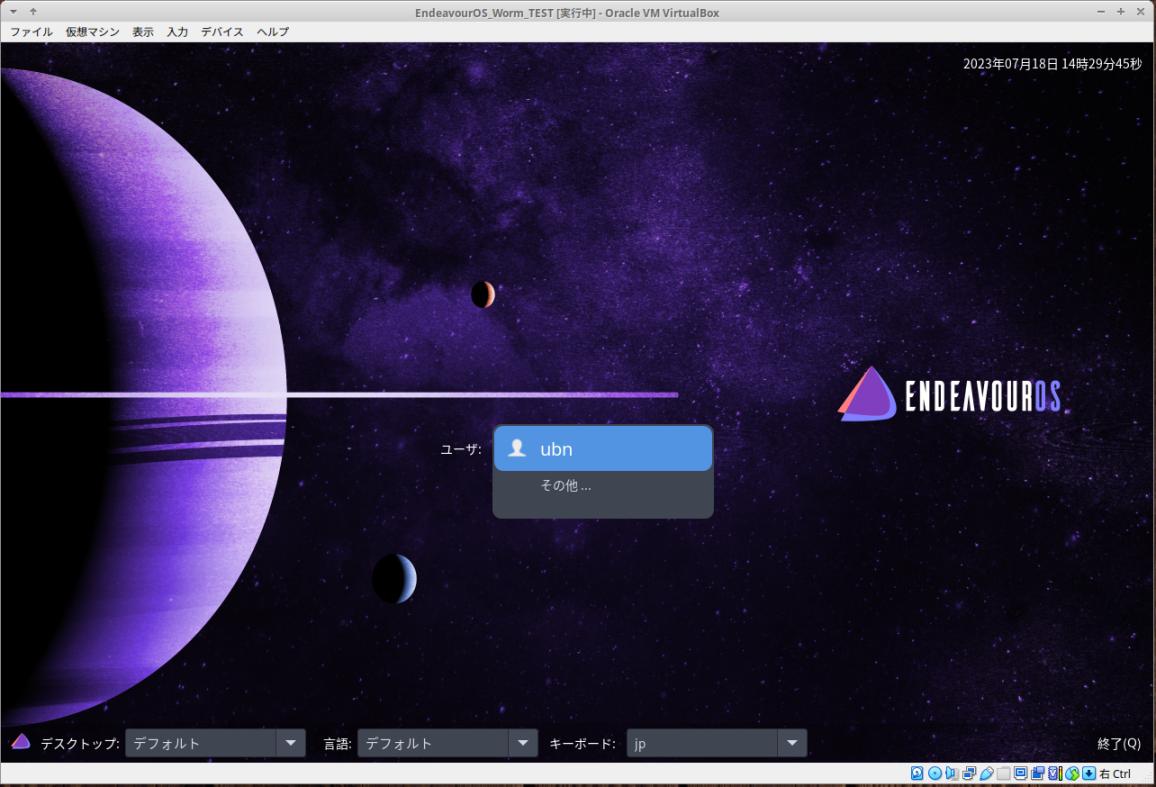Open the キーボード layout dropdown showing jp

point(717,743)
